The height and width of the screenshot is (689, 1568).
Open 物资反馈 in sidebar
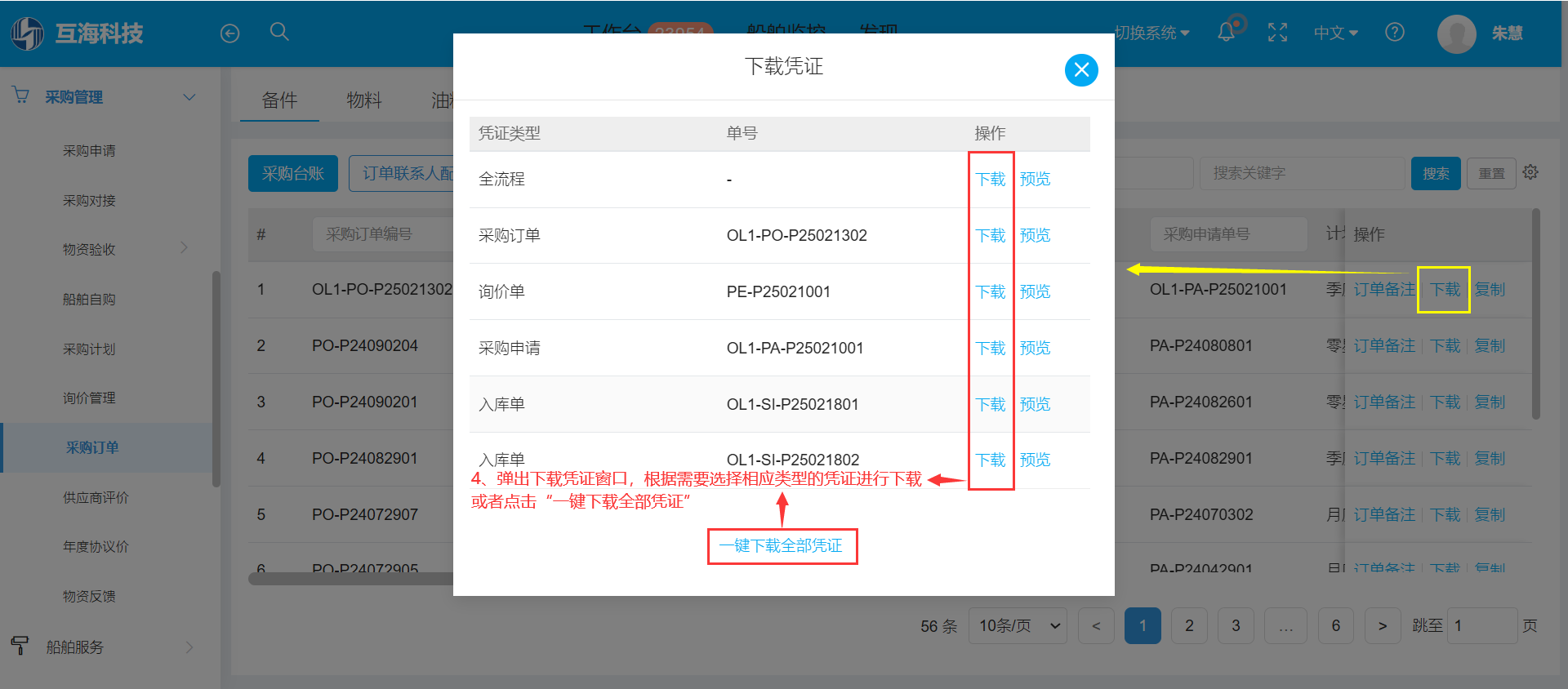[89, 597]
